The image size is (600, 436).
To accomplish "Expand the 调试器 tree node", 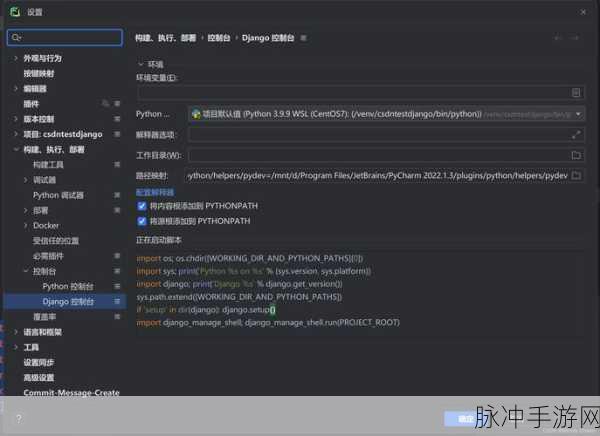I will 26,180.
